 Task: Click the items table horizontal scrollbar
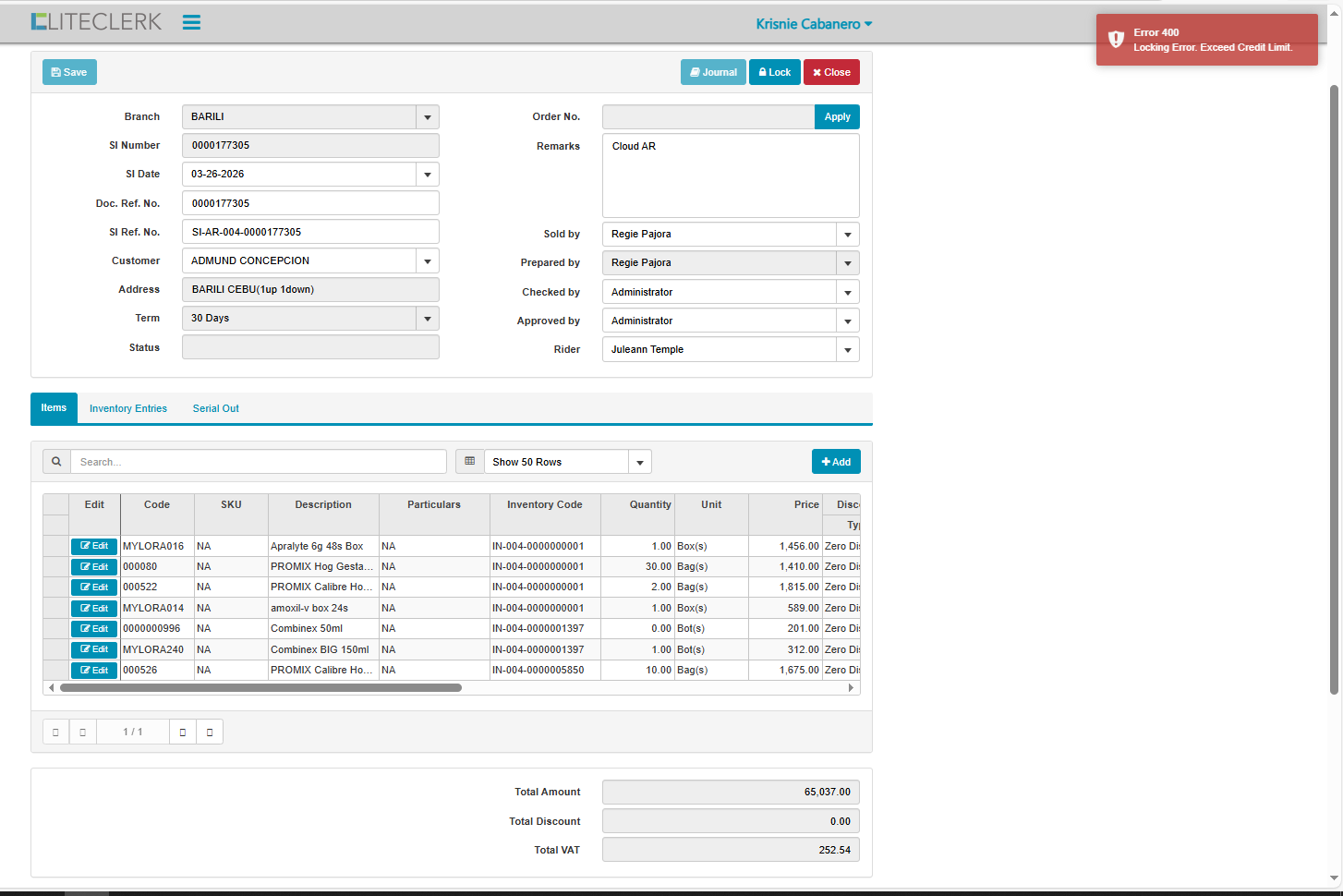(x=260, y=688)
